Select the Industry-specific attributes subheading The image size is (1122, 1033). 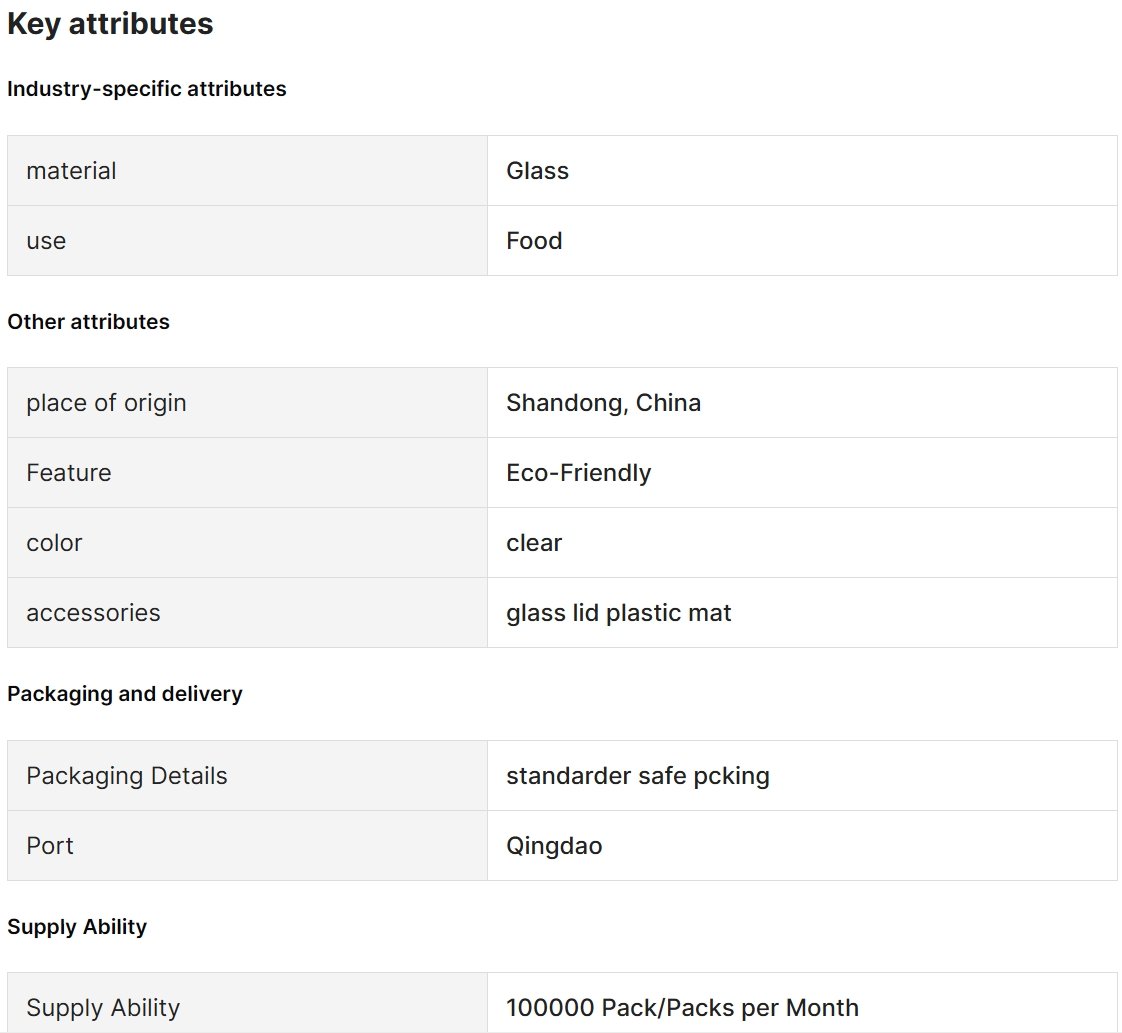tap(147, 89)
